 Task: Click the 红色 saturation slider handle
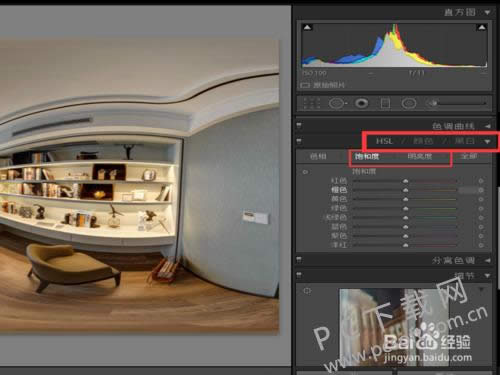(x=405, y=181)
